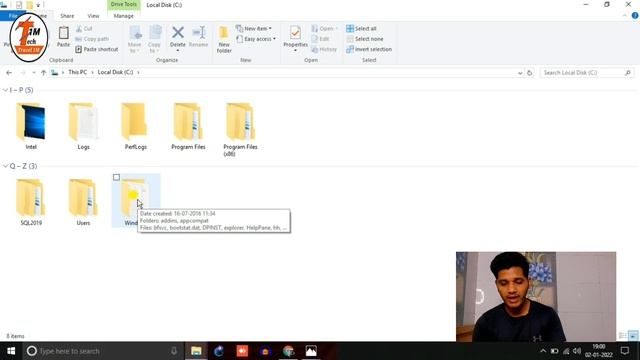This screenshot has width=640, height=360.
Task: Click Cut in the Clipboard group
Action: tap(84, 29)
